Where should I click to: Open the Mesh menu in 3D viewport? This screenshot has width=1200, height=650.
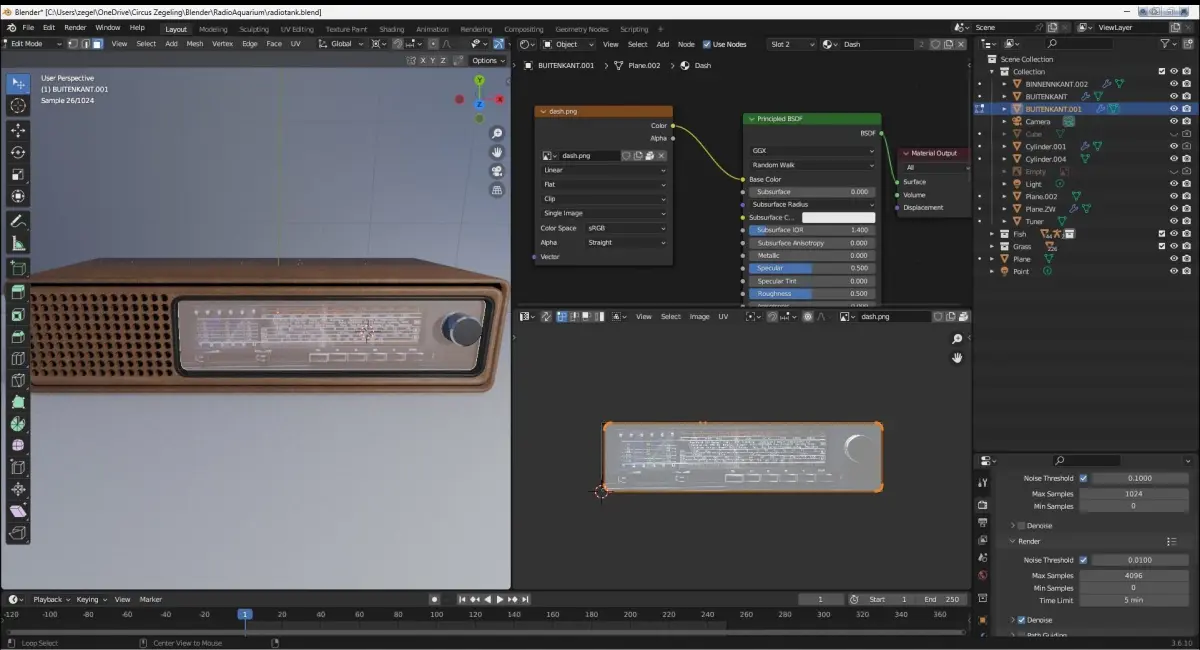click(x=194, y=44)
